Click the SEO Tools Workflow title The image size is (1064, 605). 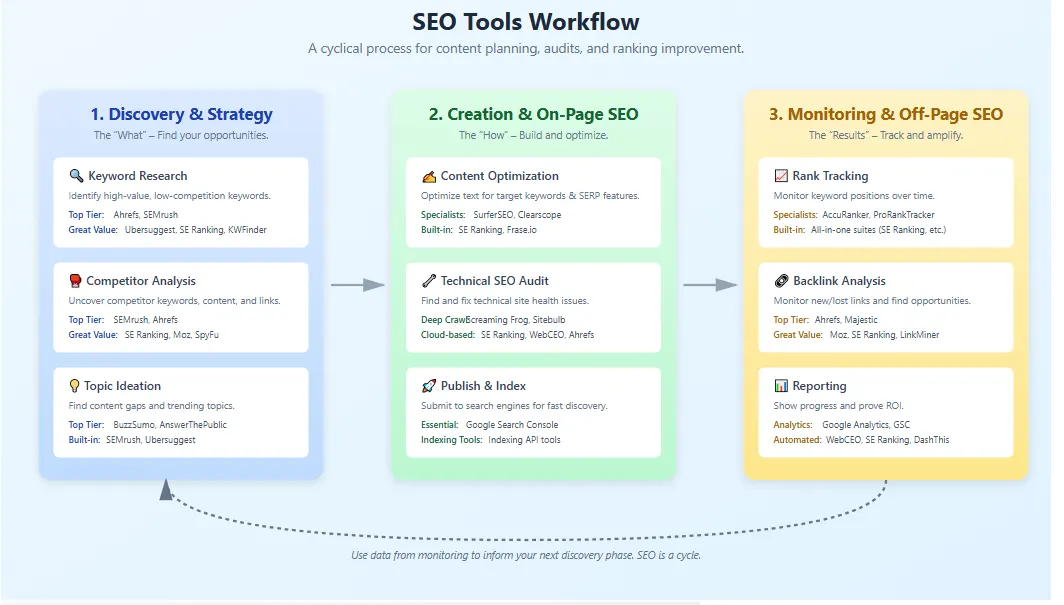(525, 21)
